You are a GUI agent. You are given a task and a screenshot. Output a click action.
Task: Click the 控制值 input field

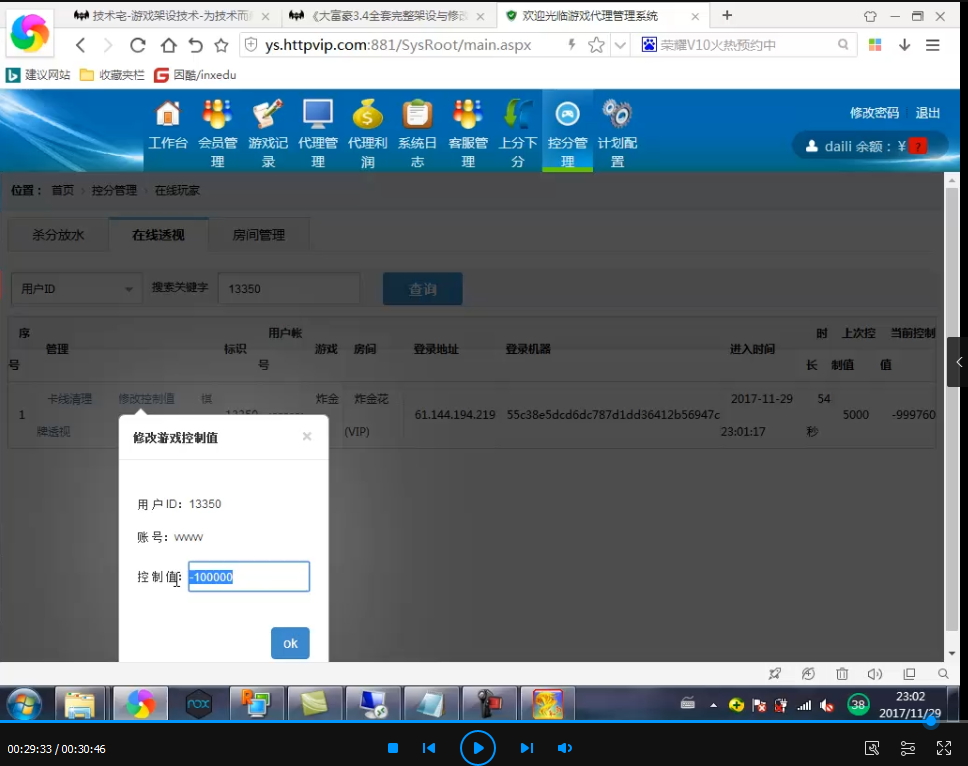tap(249, 577)
